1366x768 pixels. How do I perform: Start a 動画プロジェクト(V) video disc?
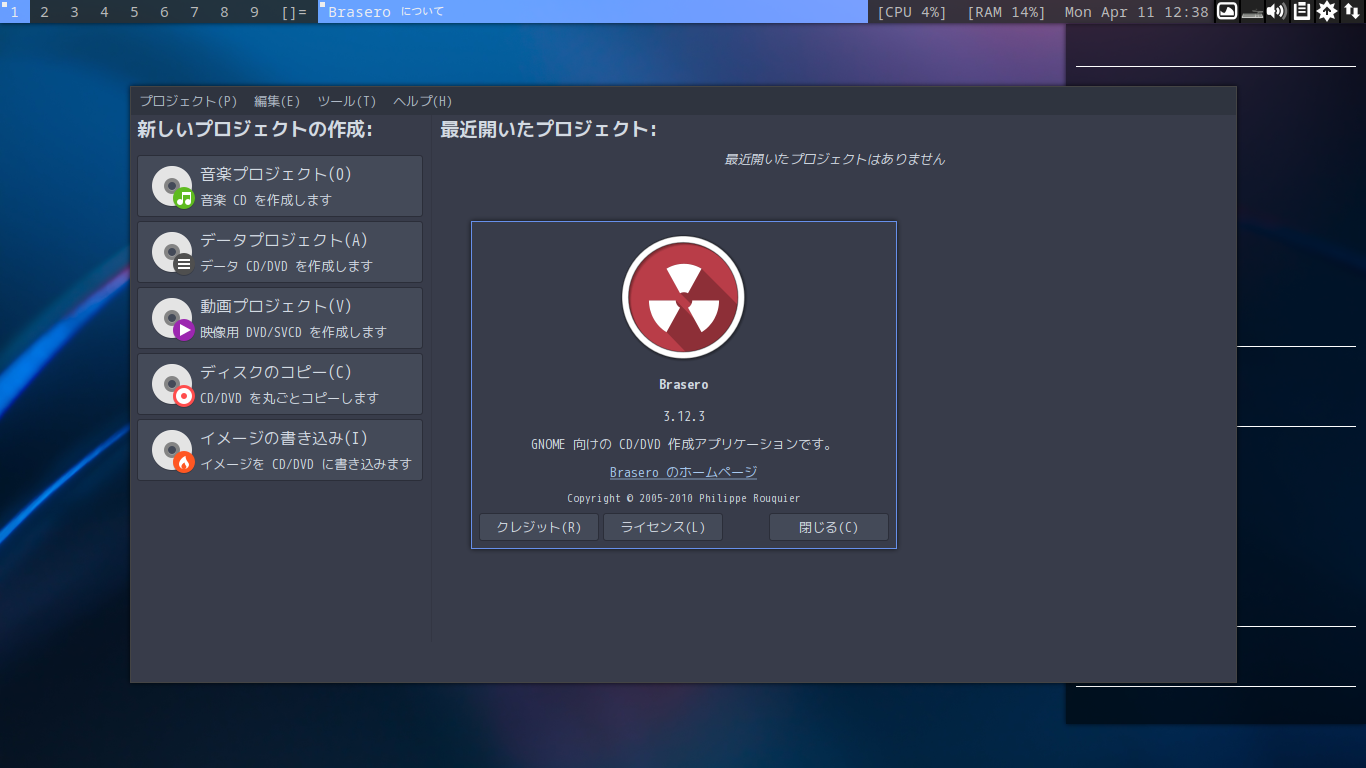click(280, 318)
